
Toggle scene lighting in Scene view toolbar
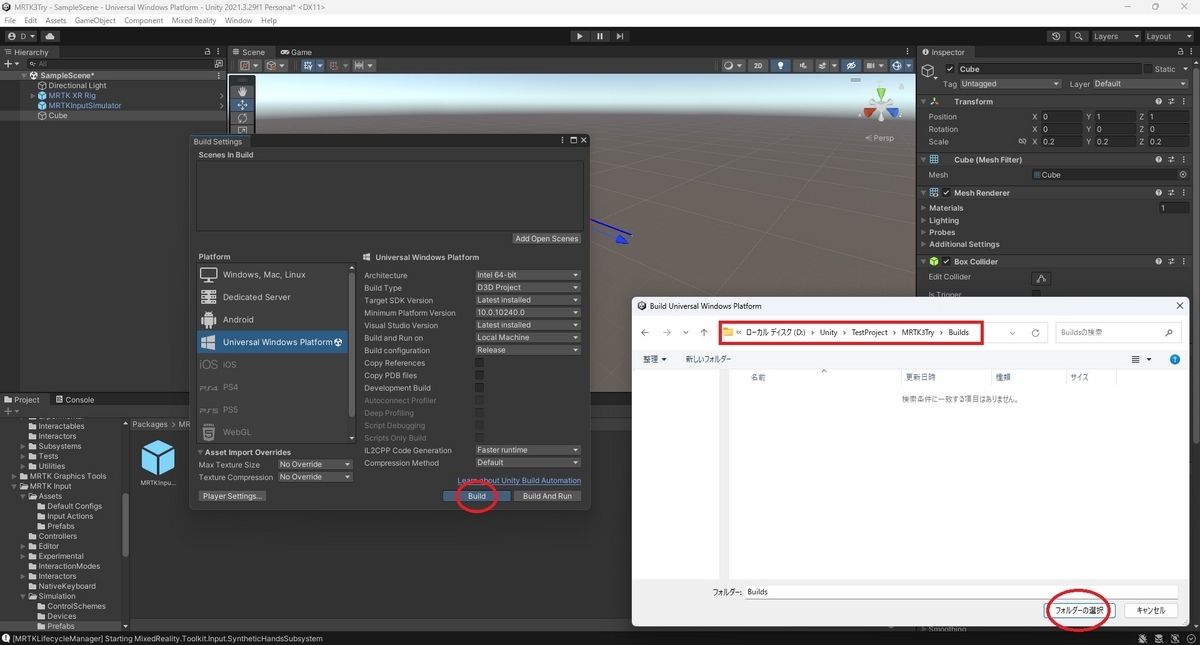(781, 66)
